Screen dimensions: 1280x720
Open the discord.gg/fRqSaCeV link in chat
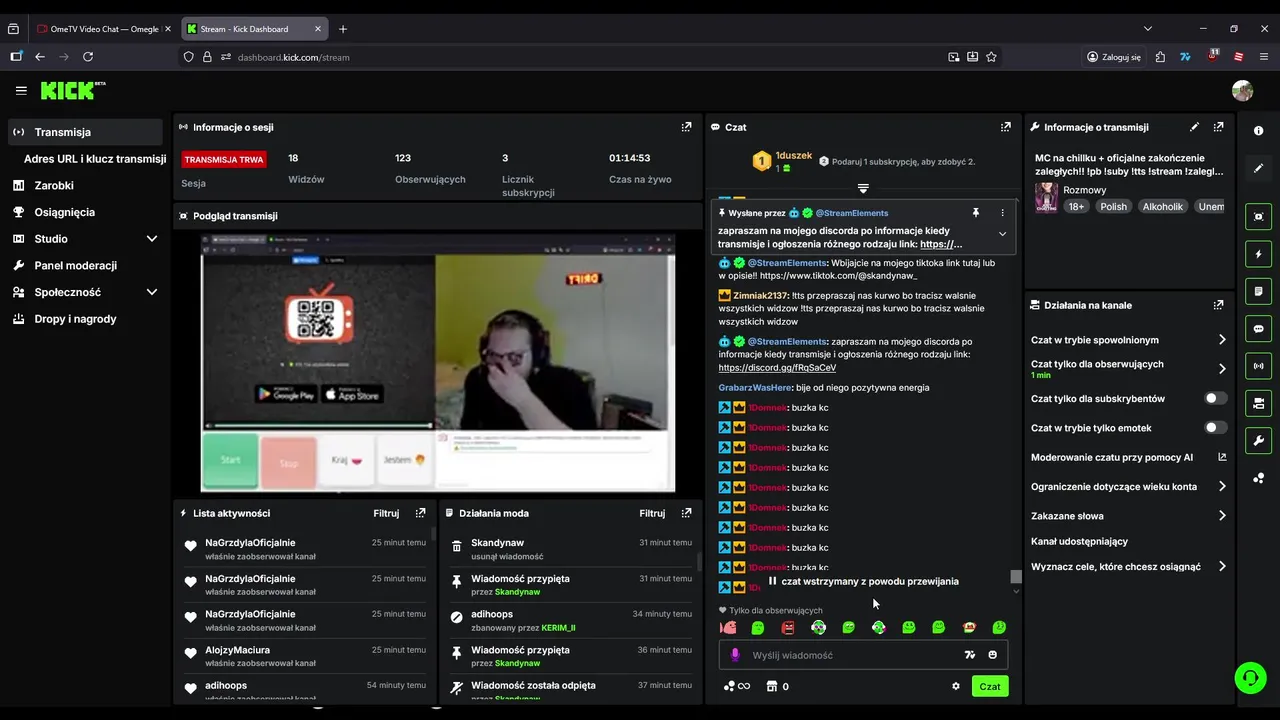pos(777,367)
